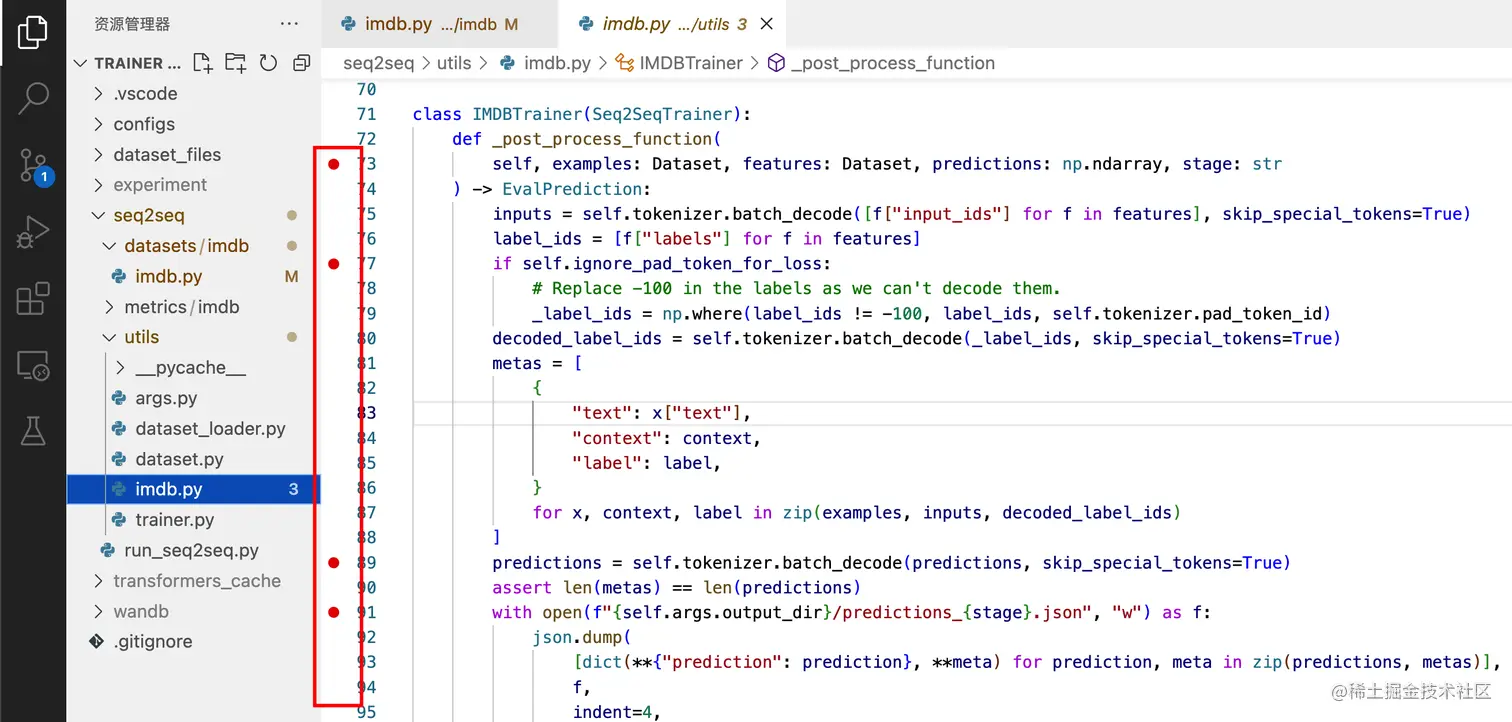Open the Search view in the activity bar
Screen dimensions: 1512x722
(x=33, y=98)
